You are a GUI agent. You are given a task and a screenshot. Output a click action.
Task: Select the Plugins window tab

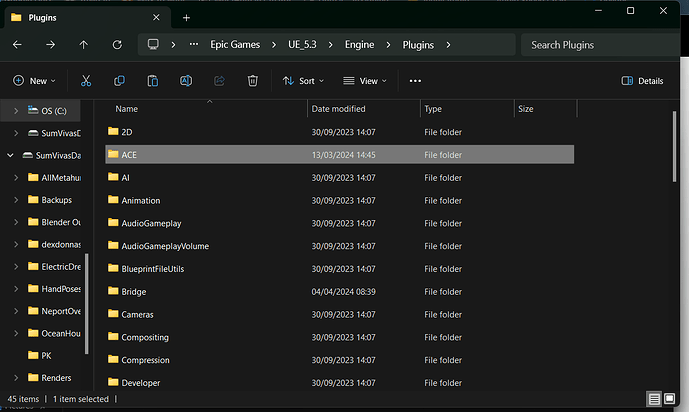pos(86,18)
